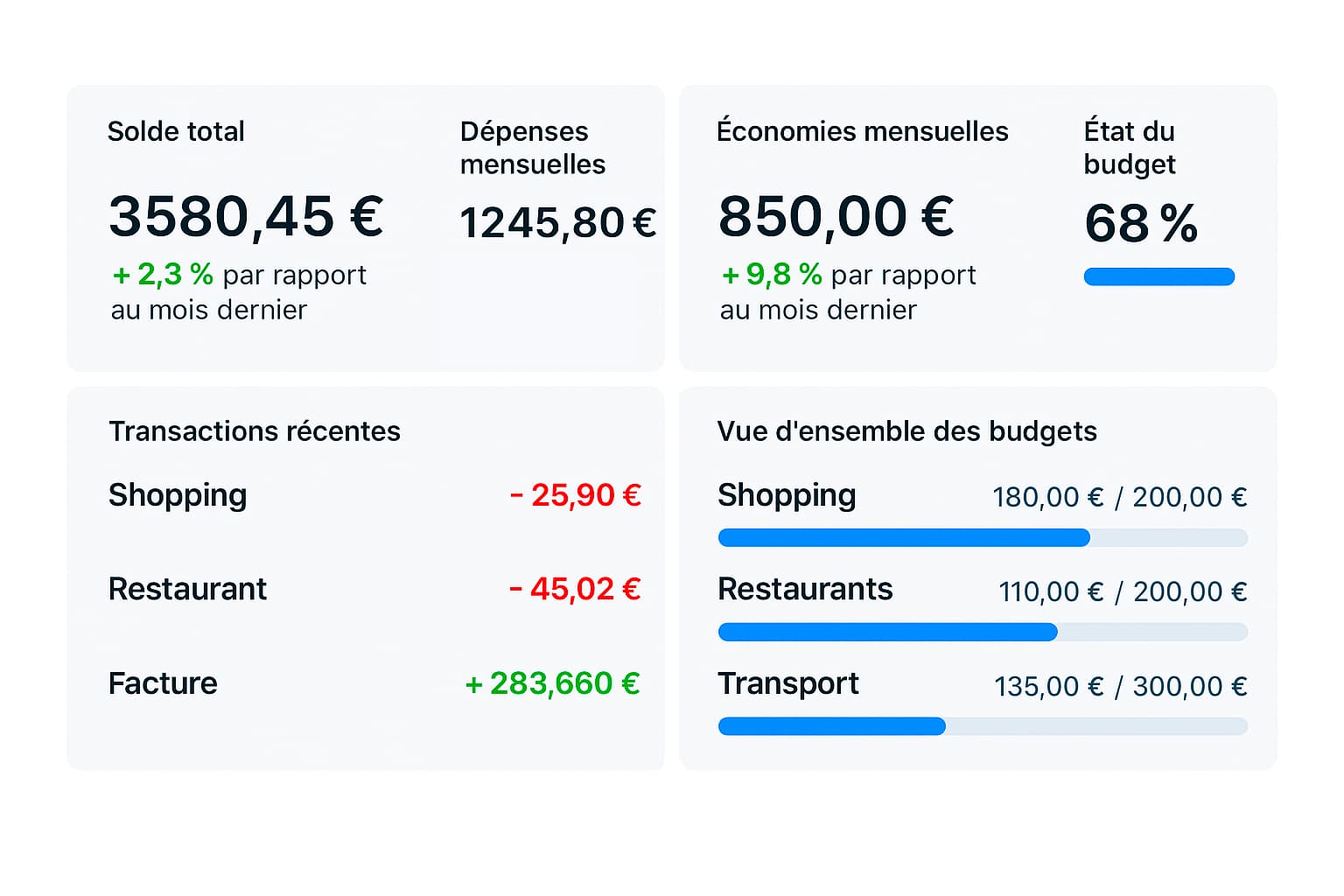Select the Facture transaction entry
This screenshot has width=1344, height=896.
pyautogui.click(x=163, y=684)
